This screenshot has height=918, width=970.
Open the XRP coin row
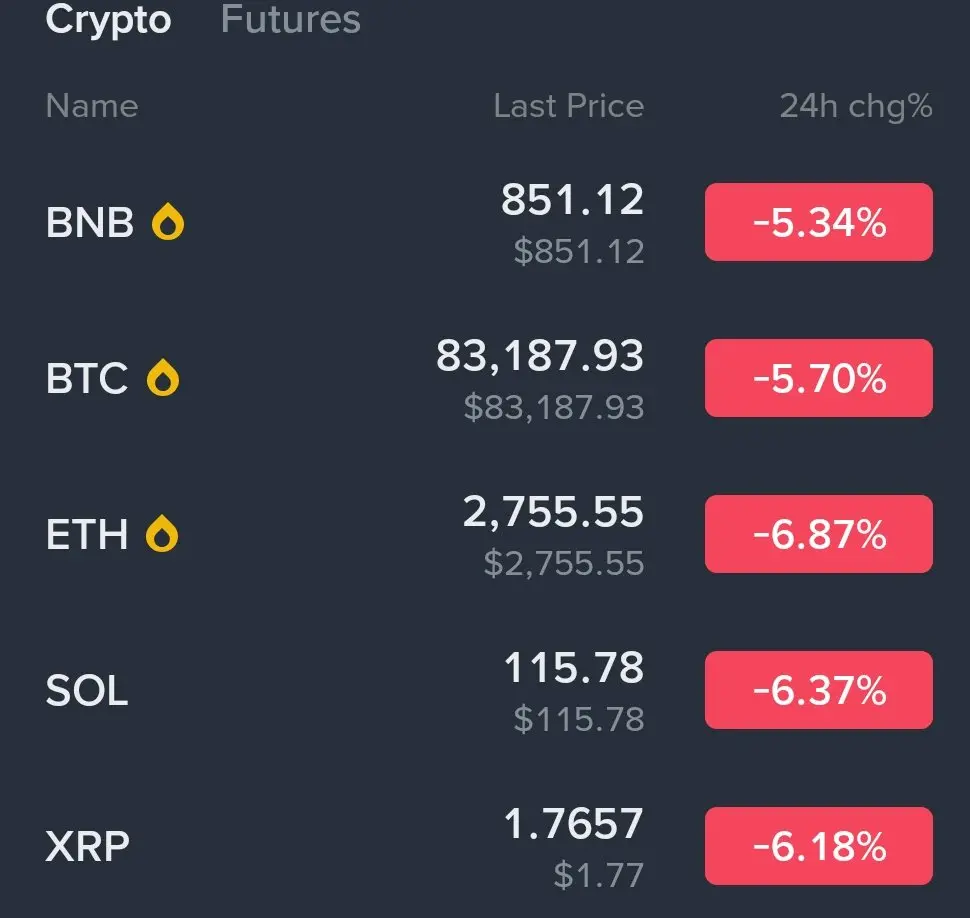pos(88,847)
